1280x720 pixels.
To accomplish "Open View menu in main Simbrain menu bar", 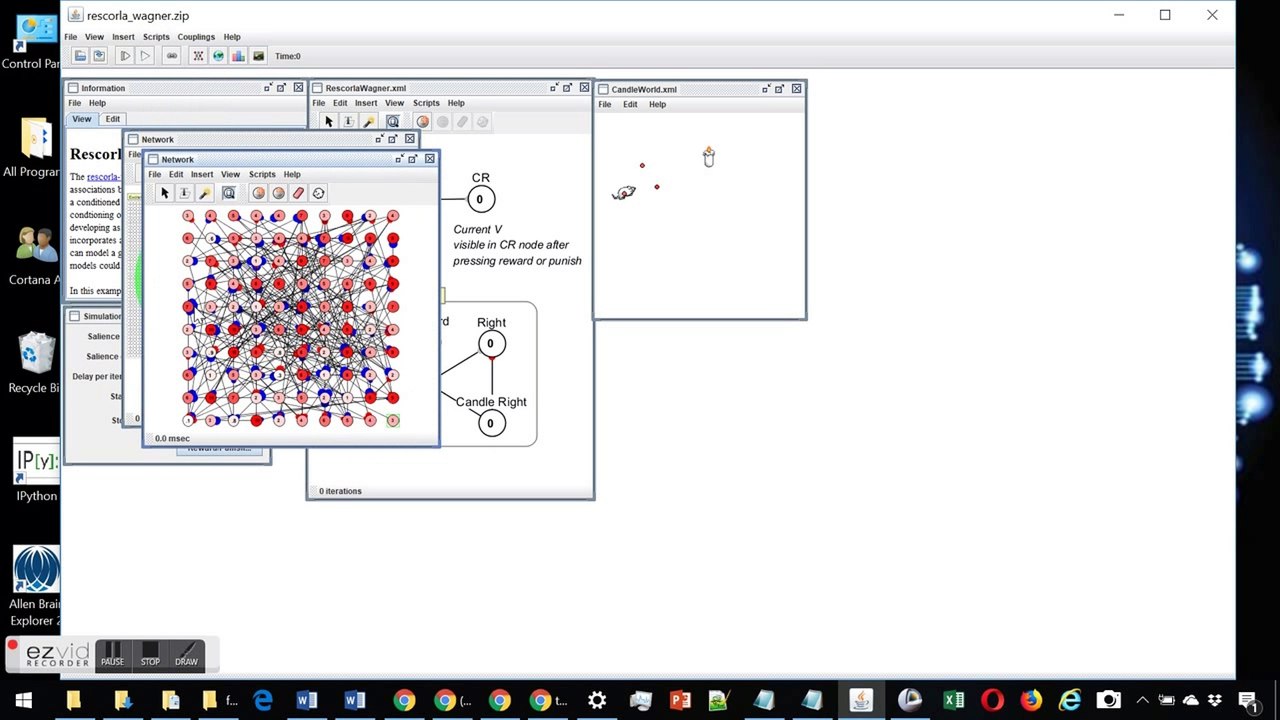I will tap(94, 37).
